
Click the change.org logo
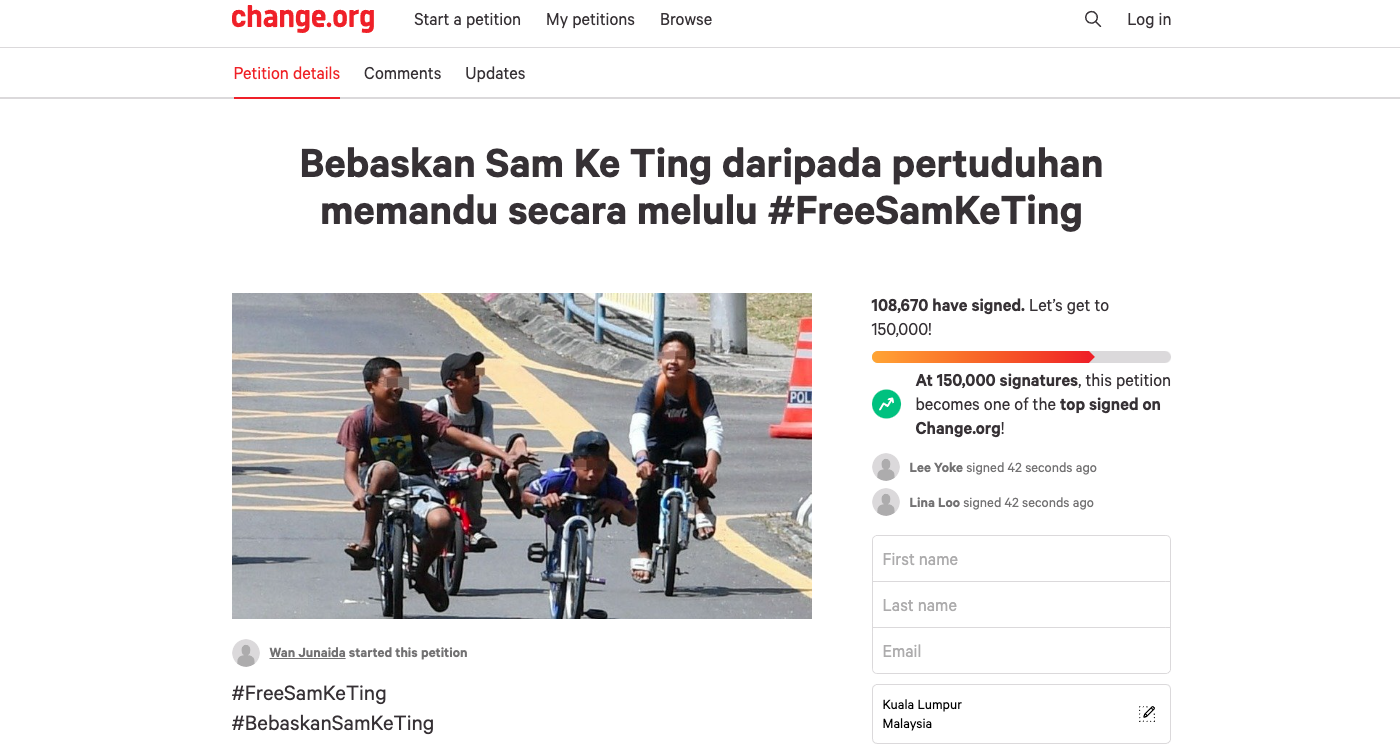[x=302, y=19]
